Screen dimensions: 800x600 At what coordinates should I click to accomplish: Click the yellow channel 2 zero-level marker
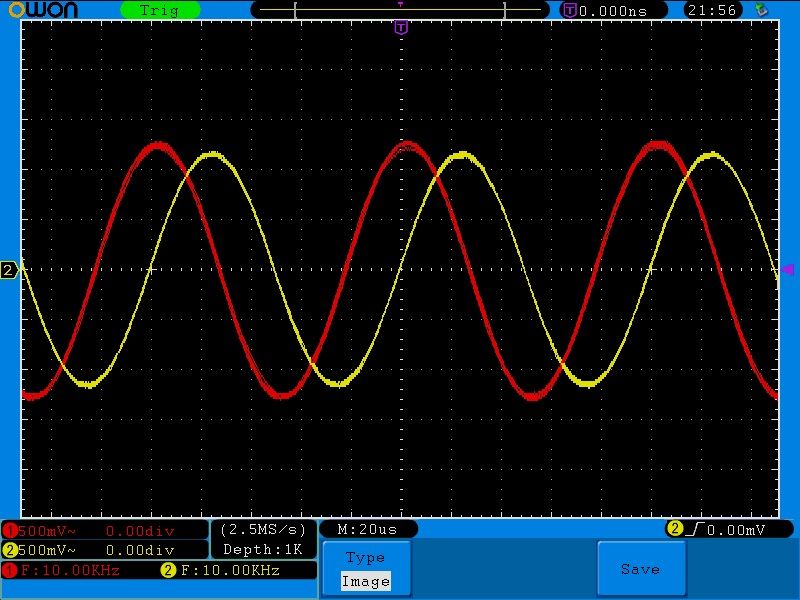coord(9,270)
